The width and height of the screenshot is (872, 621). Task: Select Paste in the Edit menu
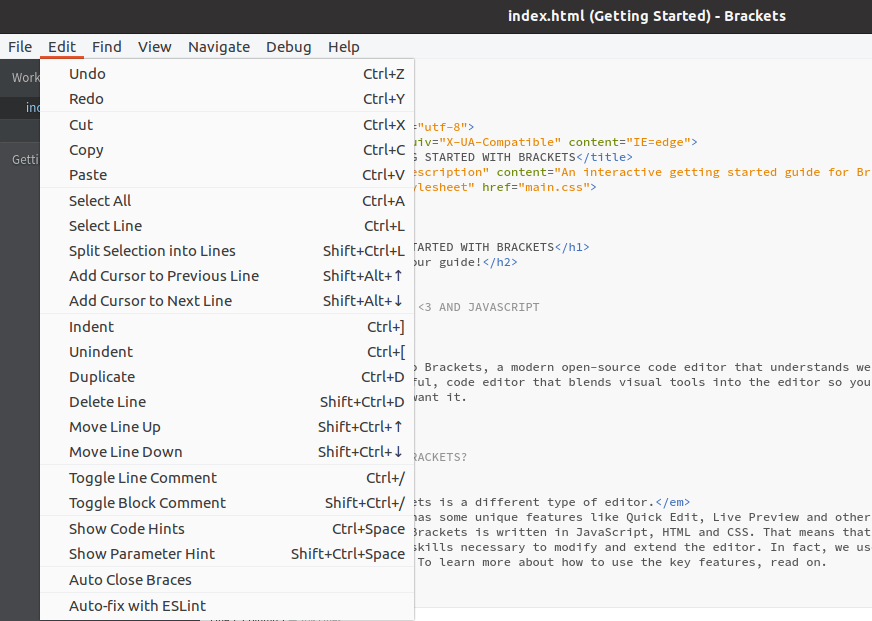227,175
